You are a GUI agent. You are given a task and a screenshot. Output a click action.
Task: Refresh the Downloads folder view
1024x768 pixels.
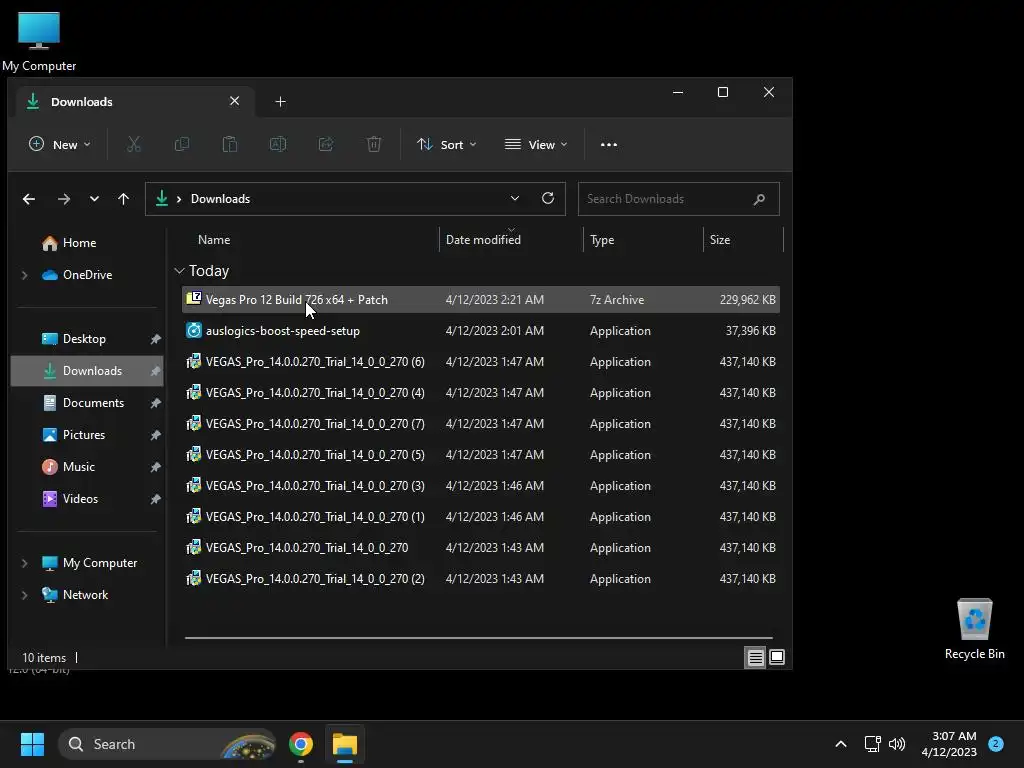click(x=548, y=198)
